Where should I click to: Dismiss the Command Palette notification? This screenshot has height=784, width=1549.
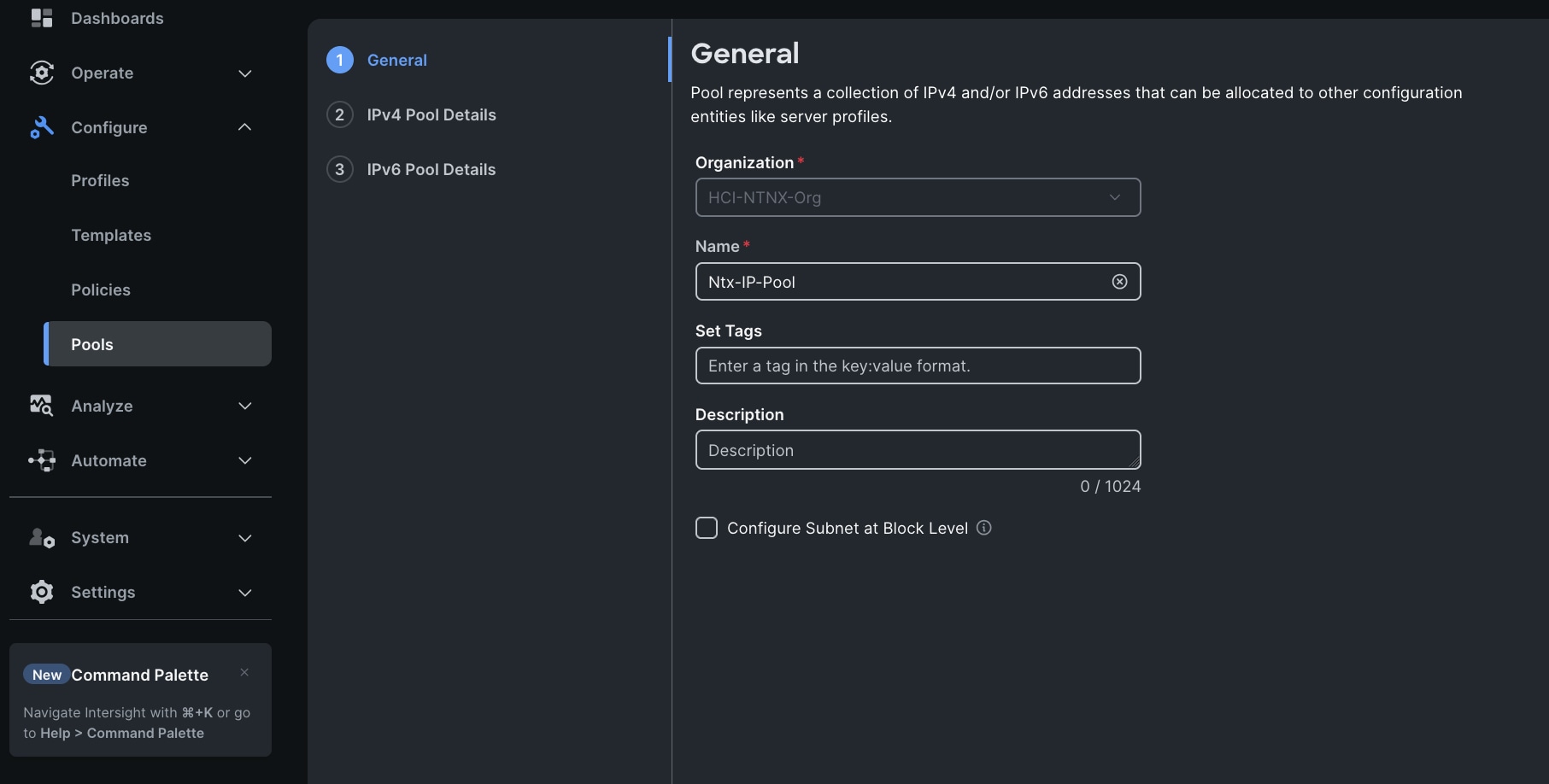click(243, 672)
